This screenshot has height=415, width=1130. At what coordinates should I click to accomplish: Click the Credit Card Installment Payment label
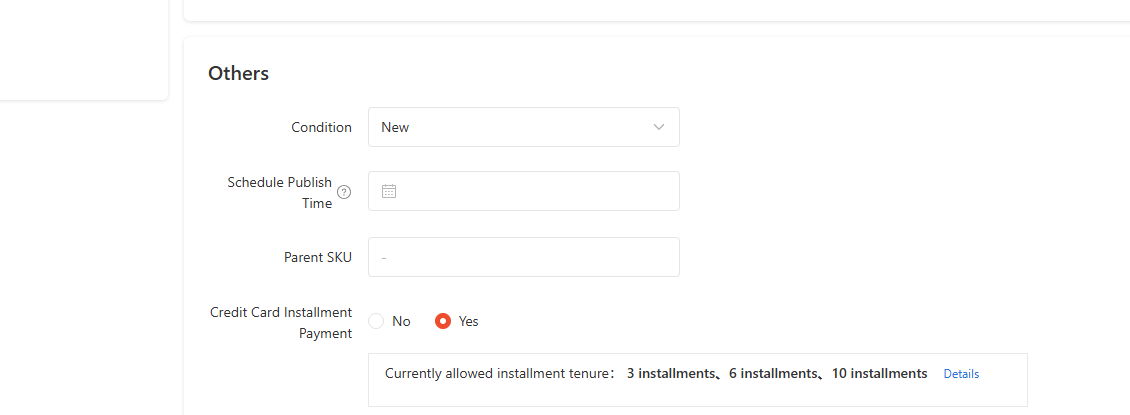coord(281,323)
